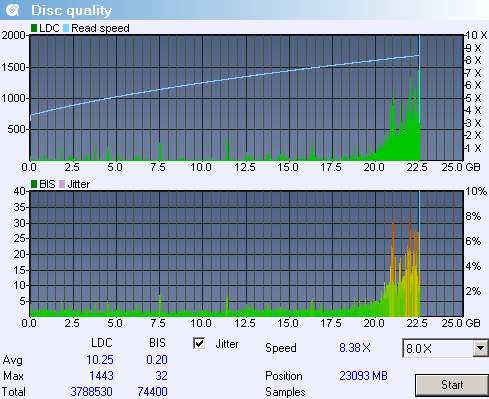The height and width of the screenshot is (399, 489).
Task: Click the Position value 23093 MB
Action: pyautogui.click(x=363, y=376)
